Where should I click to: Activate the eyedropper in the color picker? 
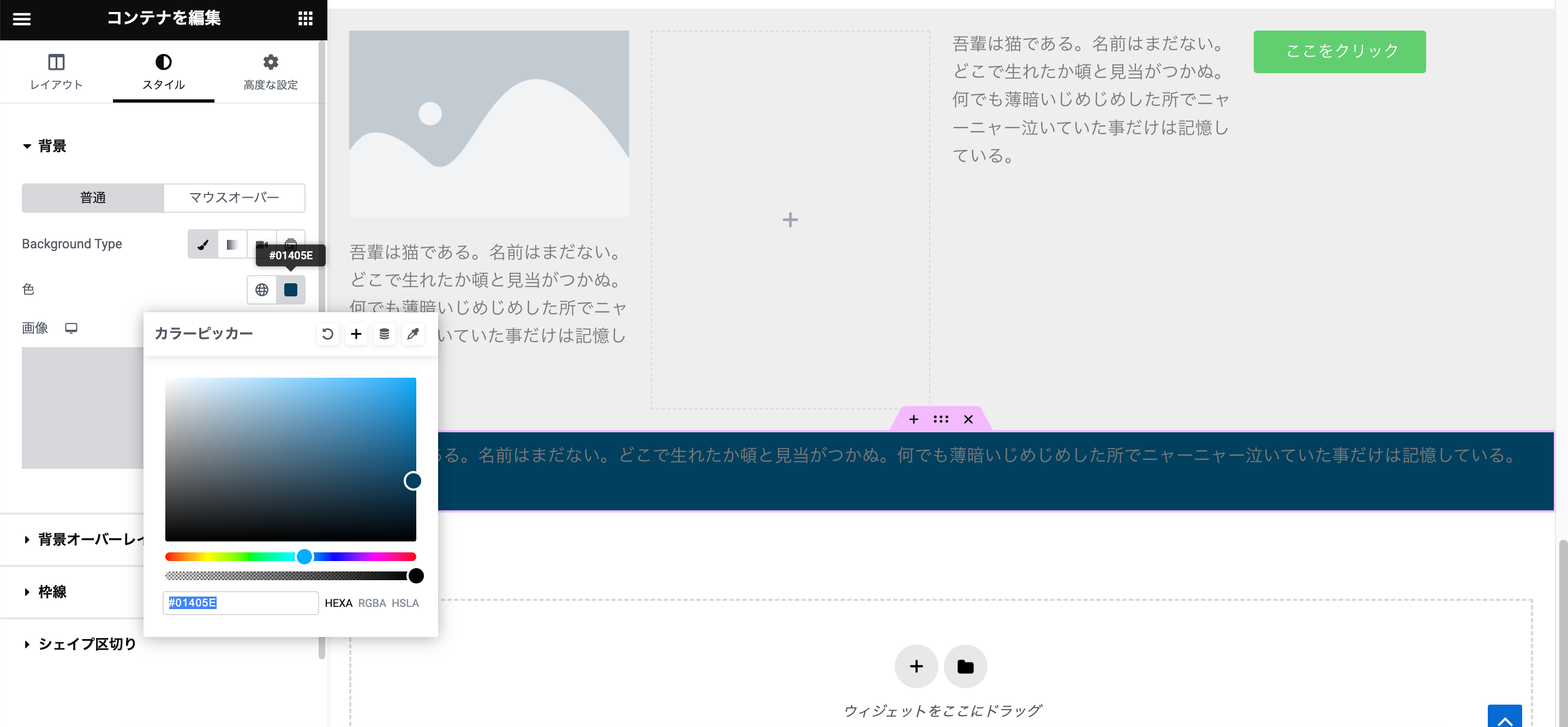[412, 333]
